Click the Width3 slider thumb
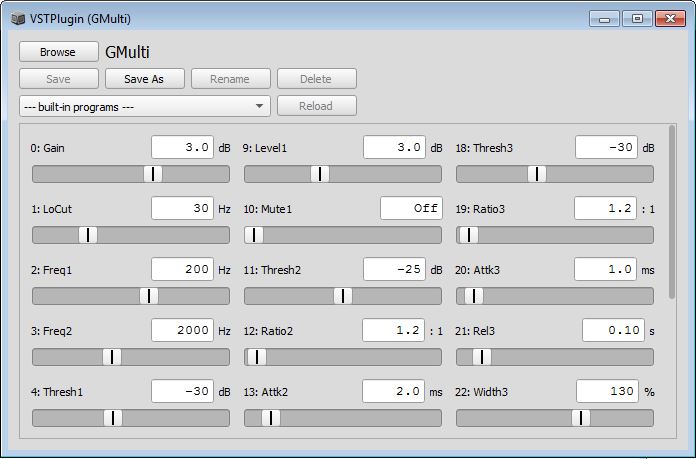The image size is (696, 459). [x=581, y=418]
